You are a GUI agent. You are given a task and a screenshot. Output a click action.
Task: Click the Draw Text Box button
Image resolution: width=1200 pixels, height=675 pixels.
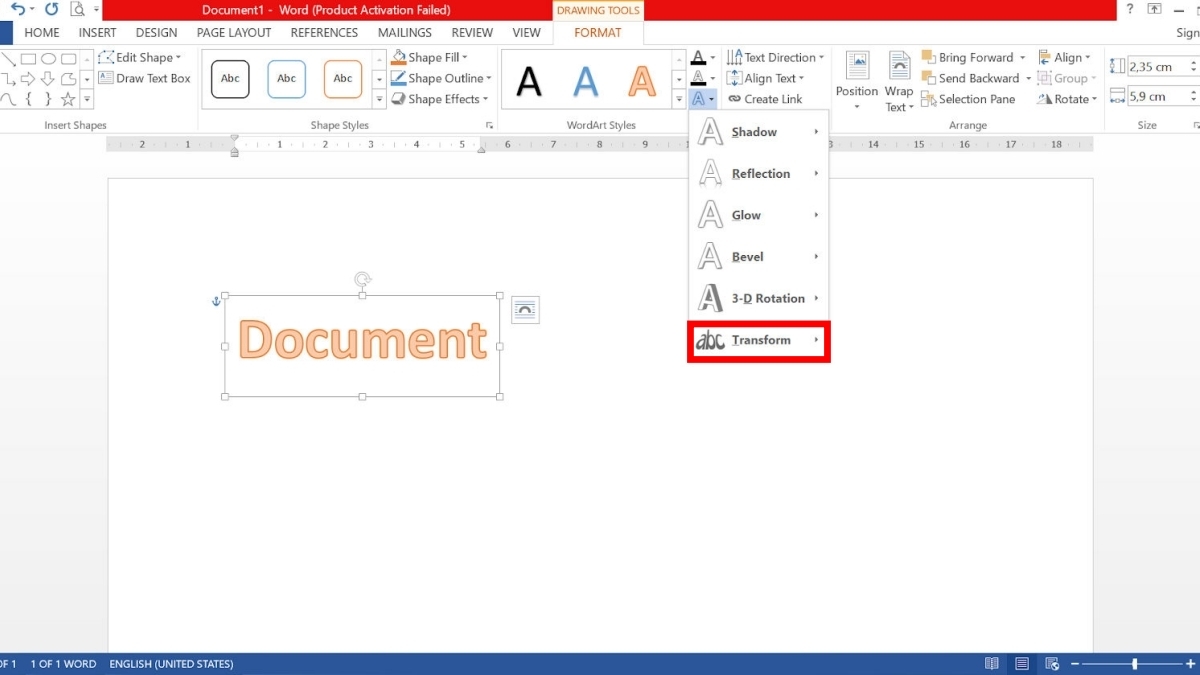click(145, 78)
